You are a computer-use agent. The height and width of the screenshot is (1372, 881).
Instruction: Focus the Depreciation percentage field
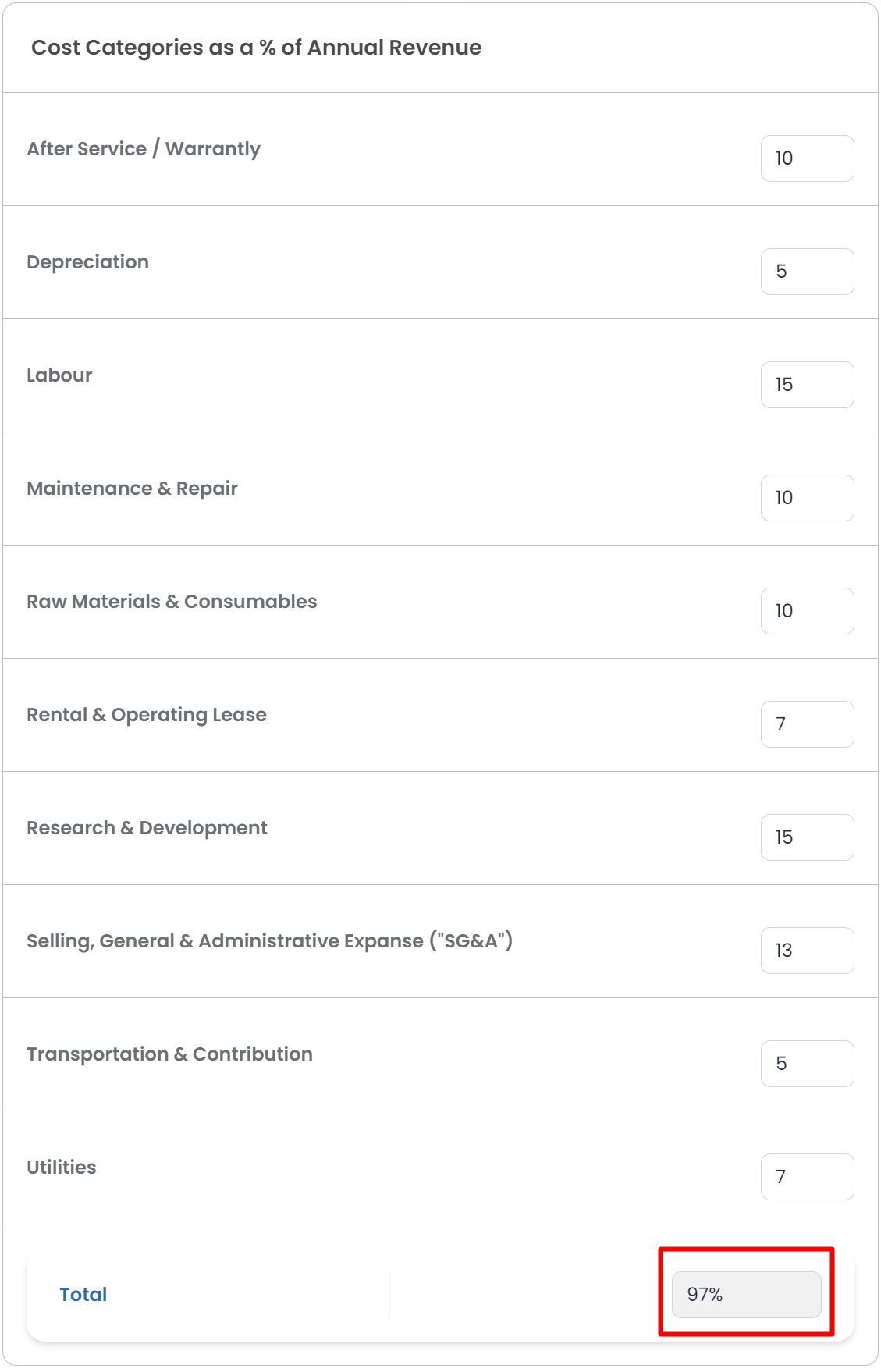[x=807, y=272]
